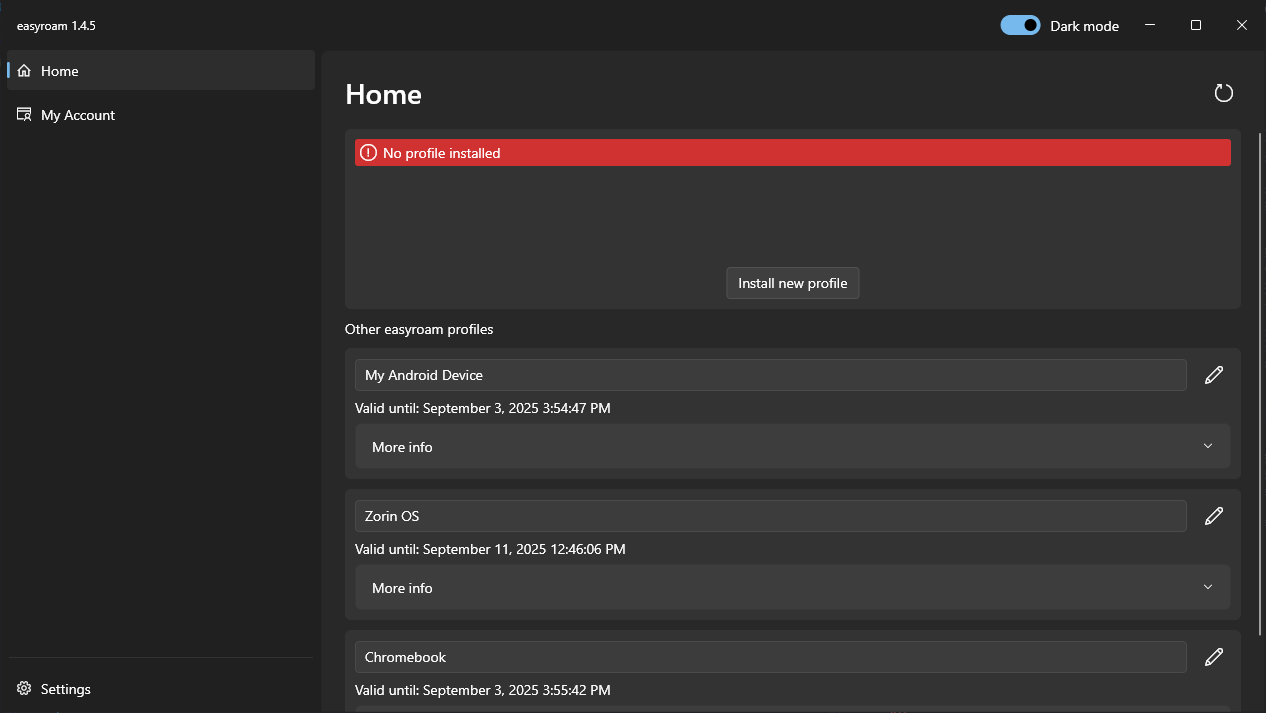
Task: Select the My Android Device name field
Action: click(x=770, y=374)
